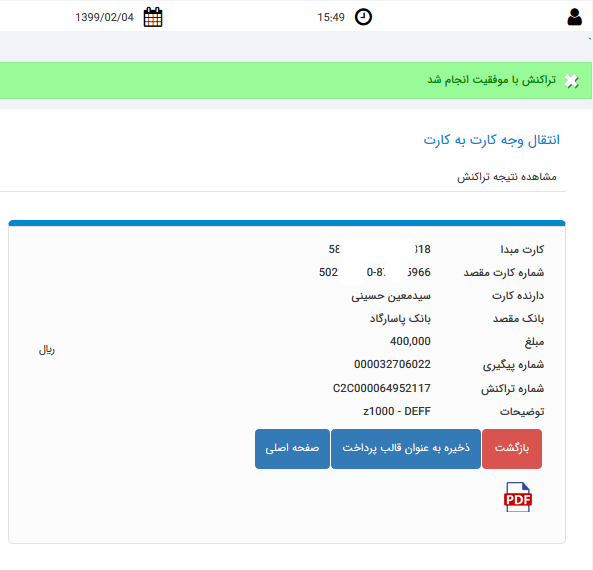593x570 pixels.
Task: Download the receipt via the PDF icon
Action: [518, 497]
